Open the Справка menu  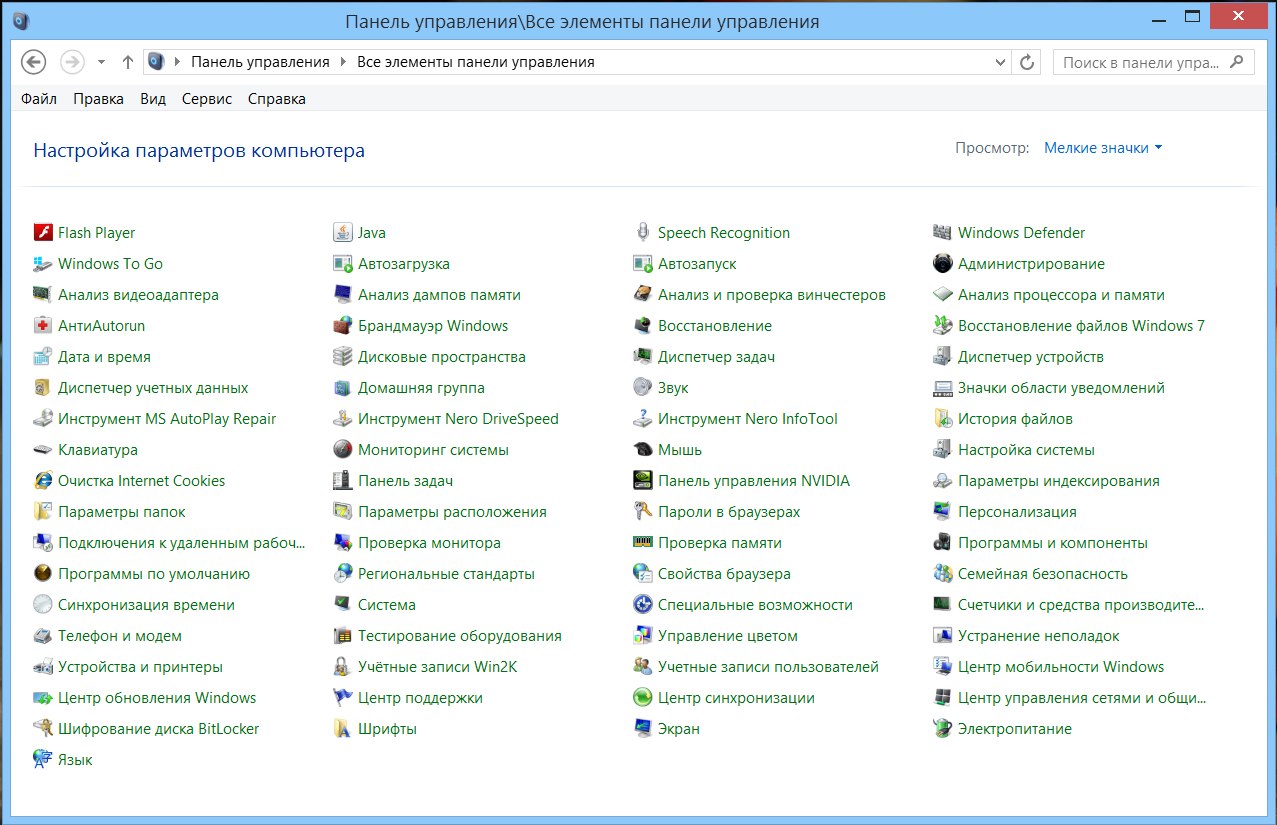point(277,99)
